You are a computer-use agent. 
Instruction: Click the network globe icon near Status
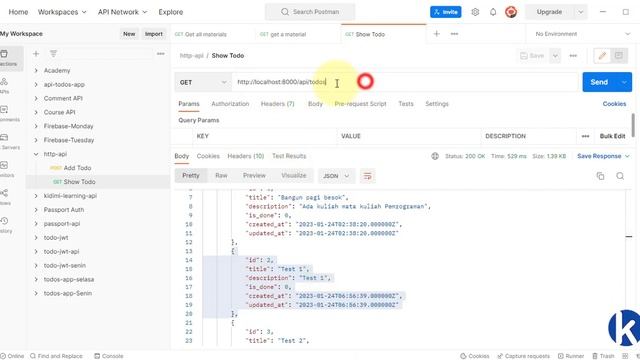435,156
